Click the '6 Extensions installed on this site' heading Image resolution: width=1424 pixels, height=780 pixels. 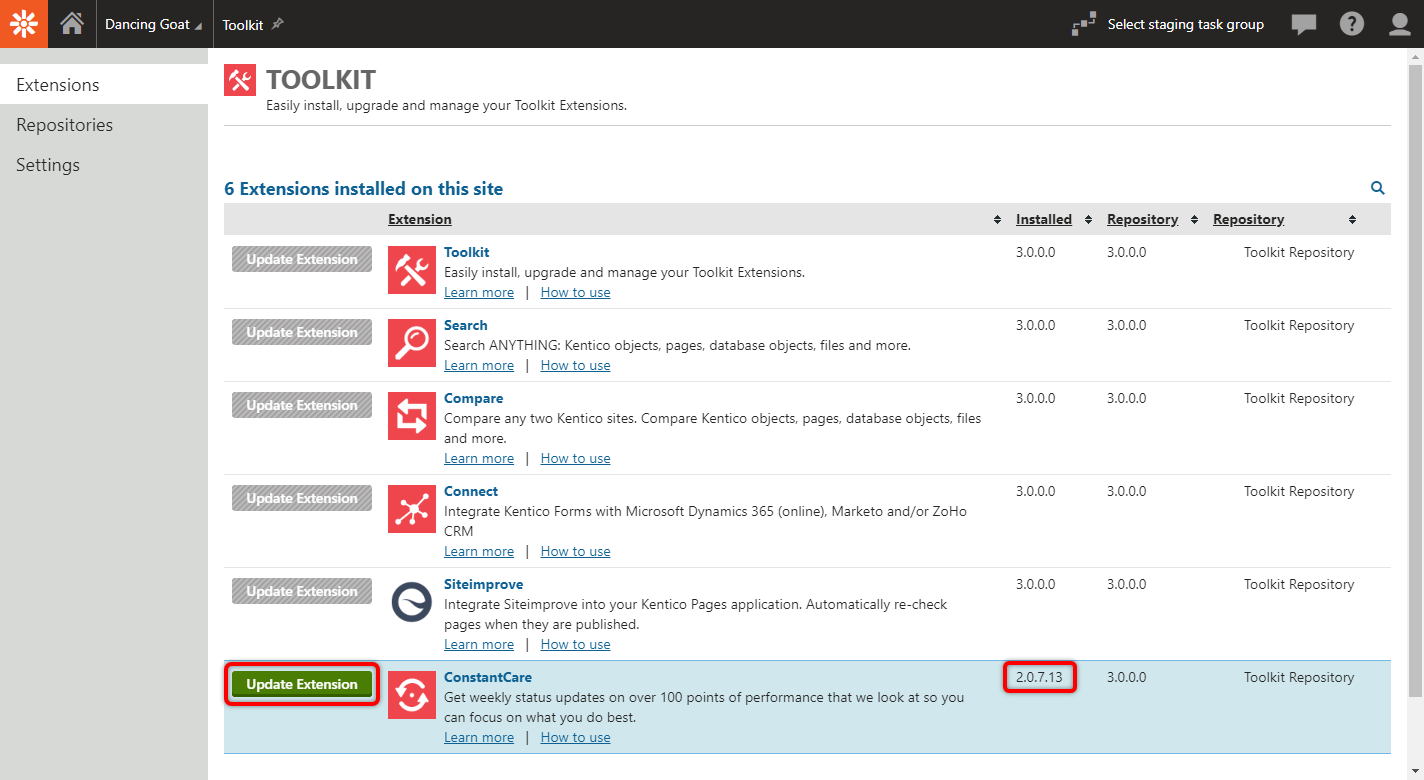click(364, 189)
